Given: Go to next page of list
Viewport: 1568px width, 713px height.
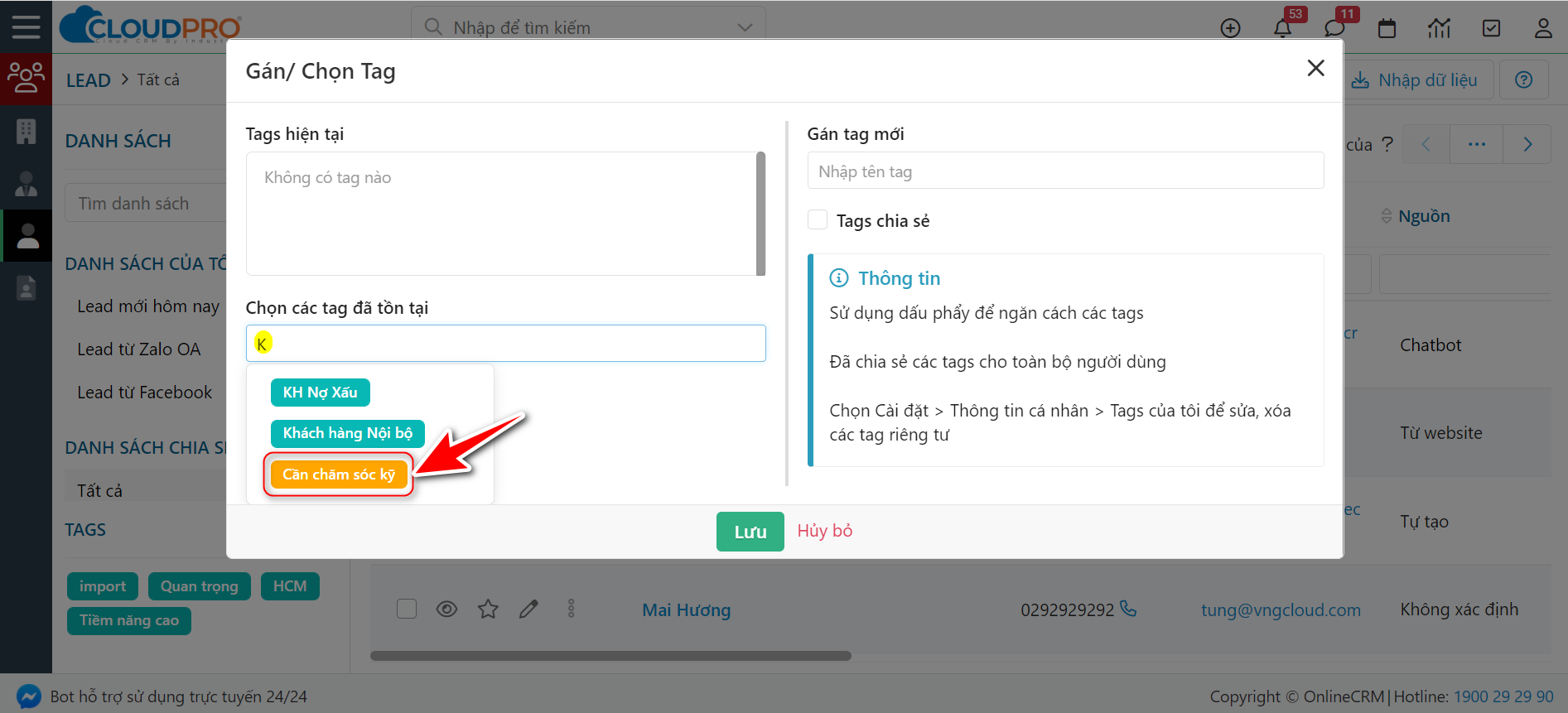Looking at the screenshot, I should coord(1527,144).
